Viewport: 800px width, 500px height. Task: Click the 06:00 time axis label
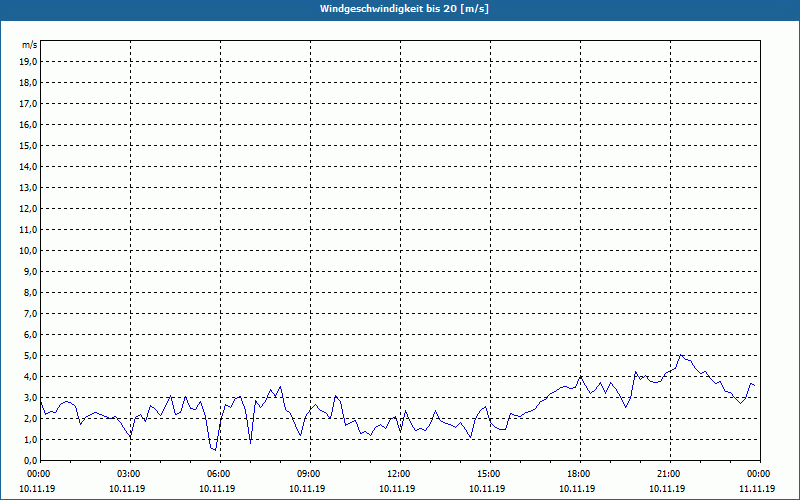tap(220, 474)
